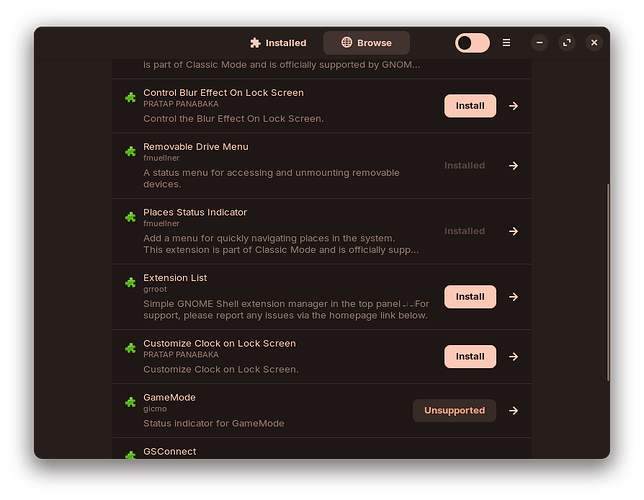This screenshot has height=500, width=644.
Task: Open details arrow for Customize Clock on Lock Screen
Action: pos(513,357)
